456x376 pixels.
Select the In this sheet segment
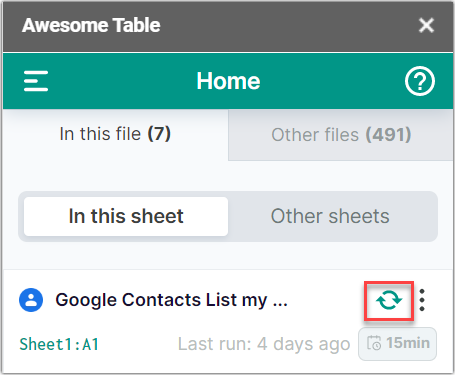tap(126, 216)
